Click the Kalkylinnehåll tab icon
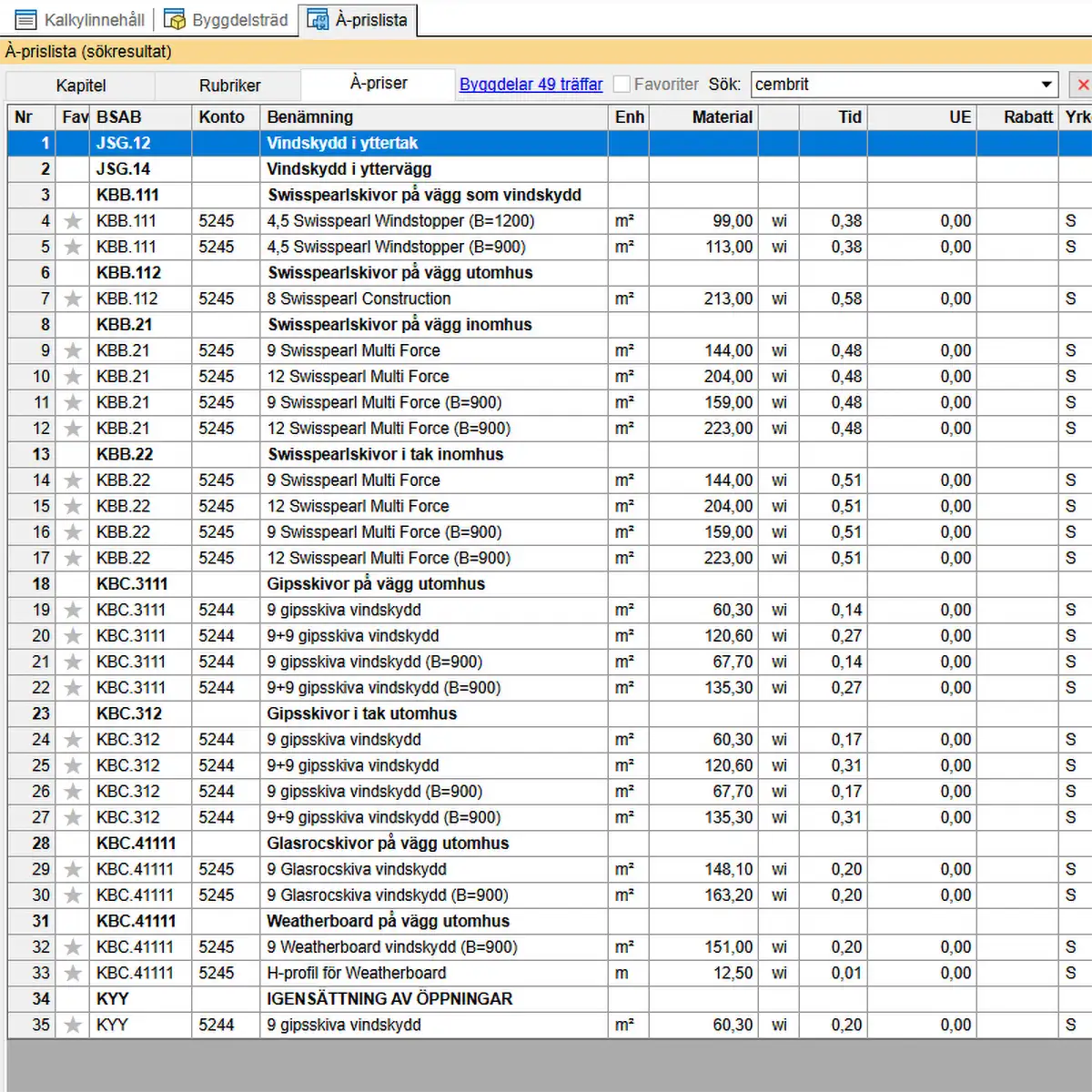The image size is (1092, 1092). (26, 20)
